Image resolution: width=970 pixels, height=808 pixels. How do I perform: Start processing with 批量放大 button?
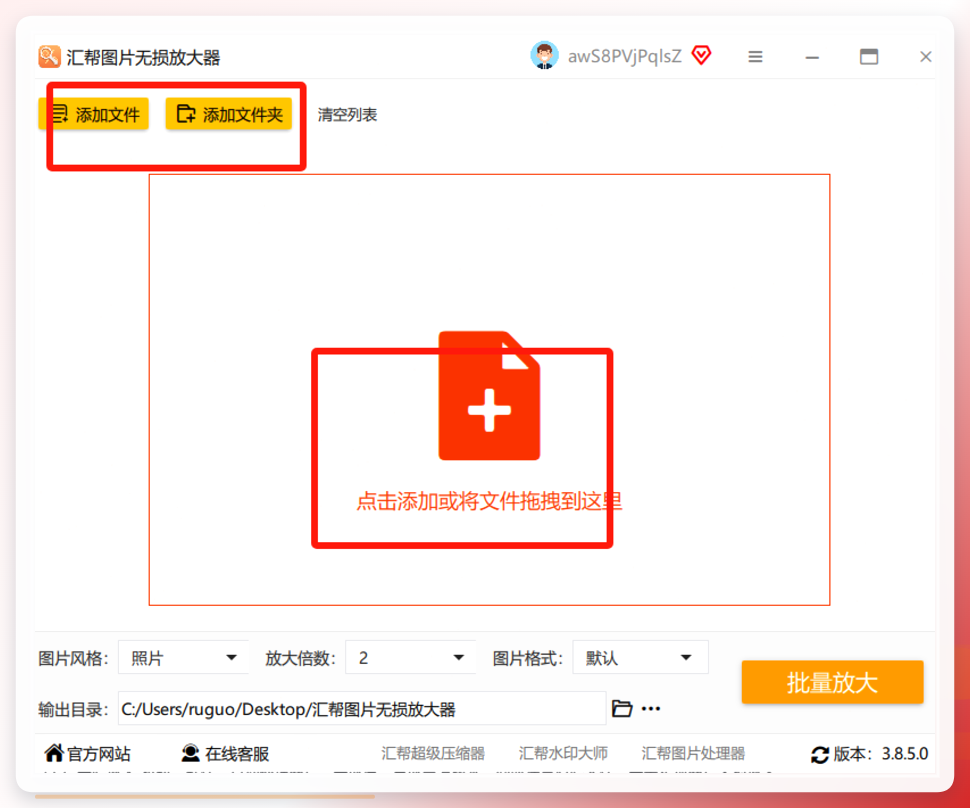832,682
